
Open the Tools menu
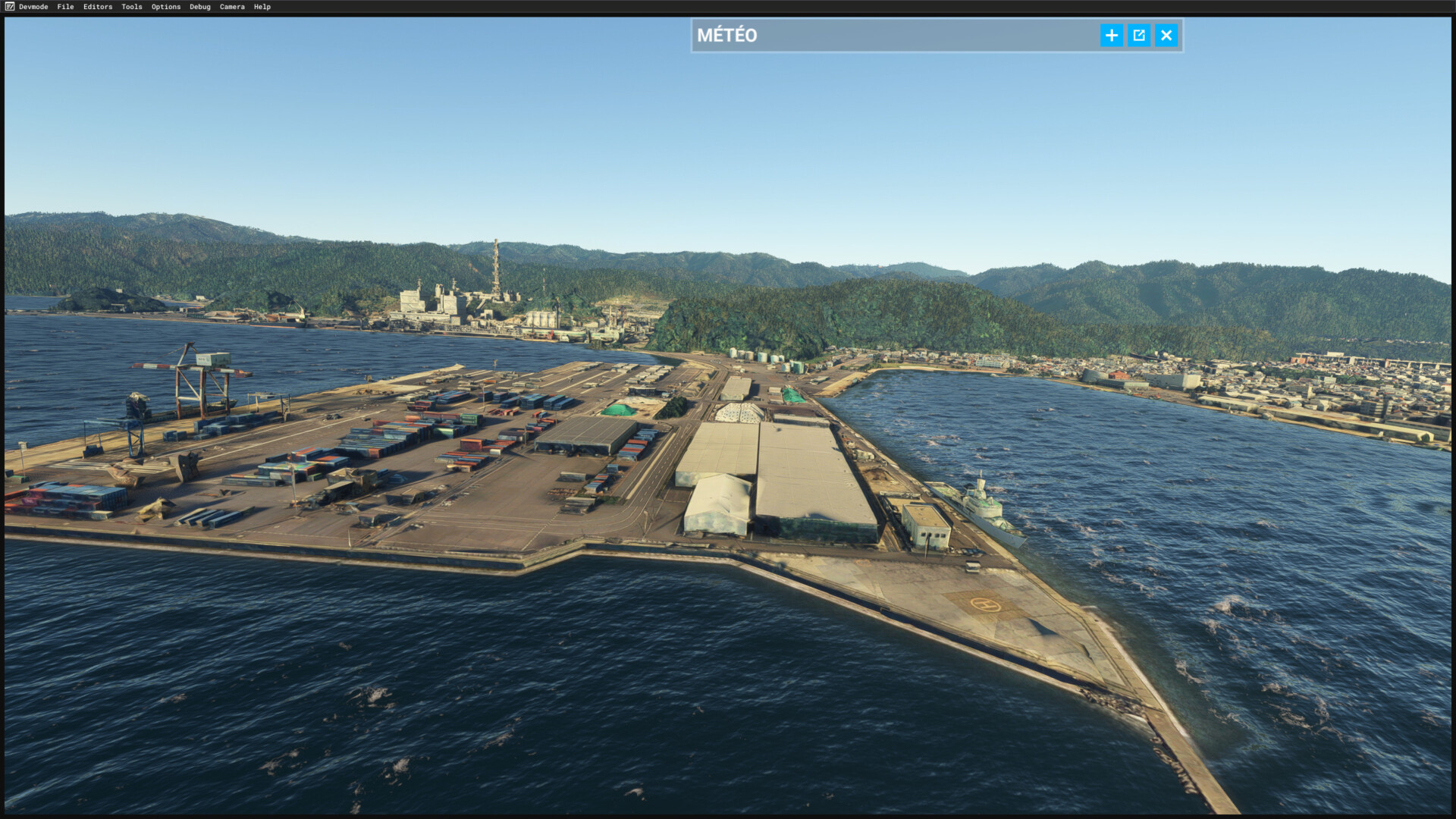coord(132,7)
